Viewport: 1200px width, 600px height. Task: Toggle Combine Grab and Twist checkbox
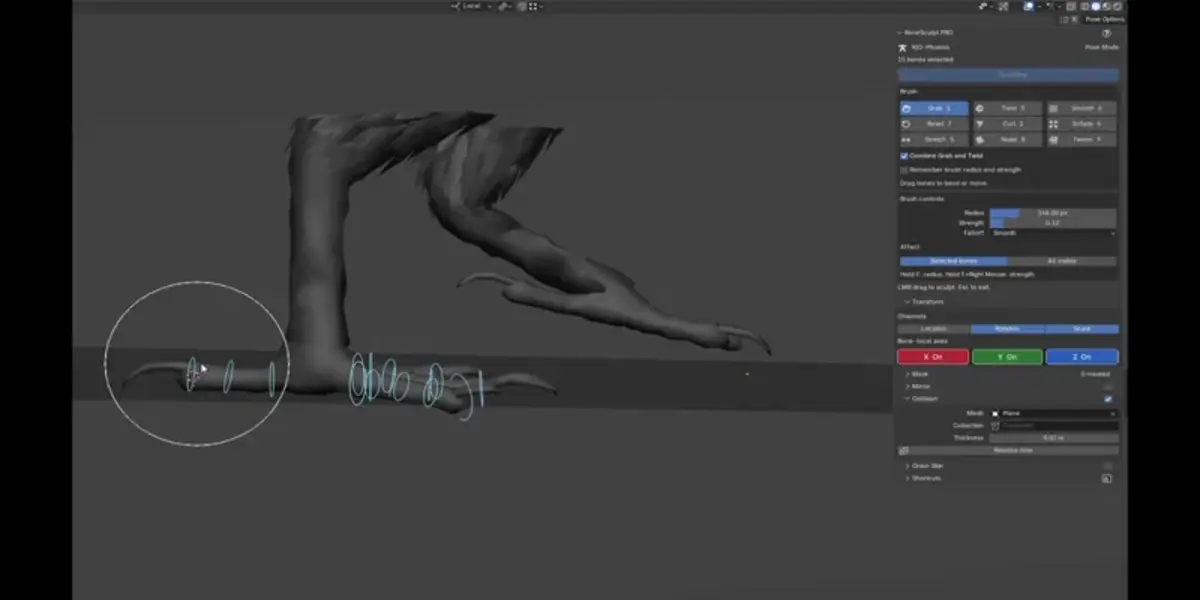(904, 156)
